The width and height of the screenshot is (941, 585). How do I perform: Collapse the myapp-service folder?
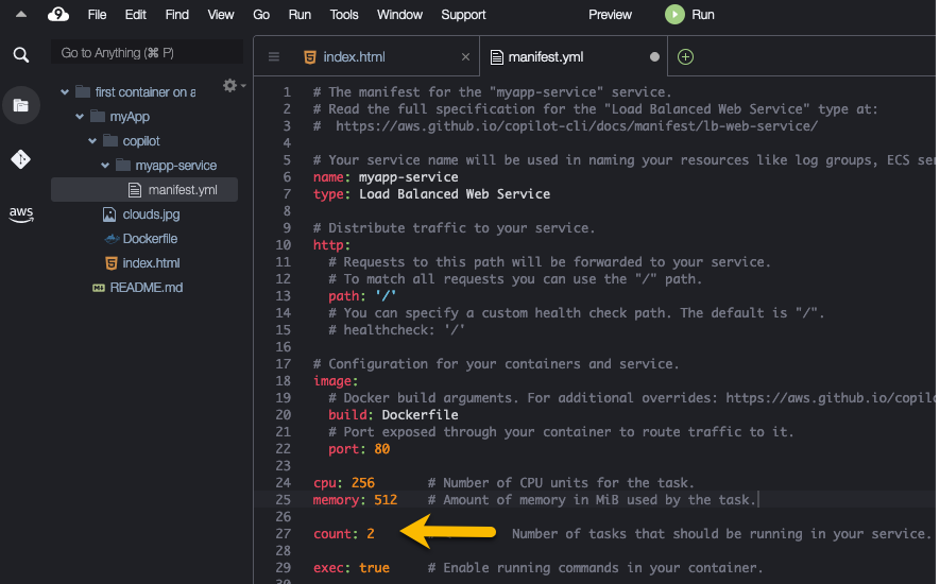pyautogui.click(x=105, y=165)
